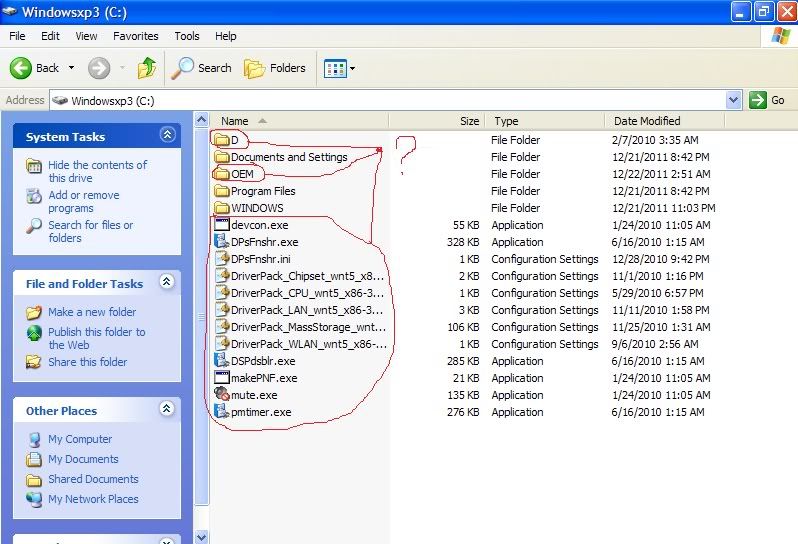
Task: Select the WINDOWS folder icon
Action: click(x=222, y=208)
